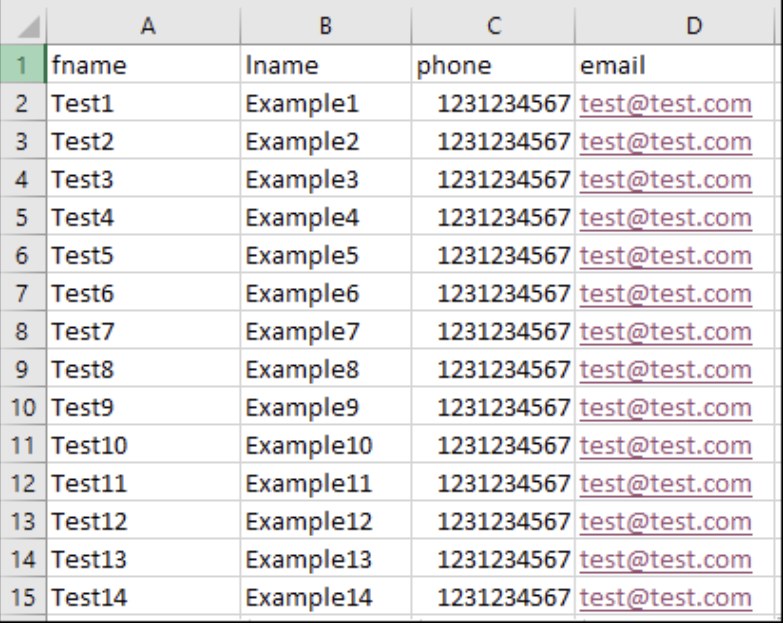The image size is (784, 628).
Task: Select column A header
Action: point(144,26)
